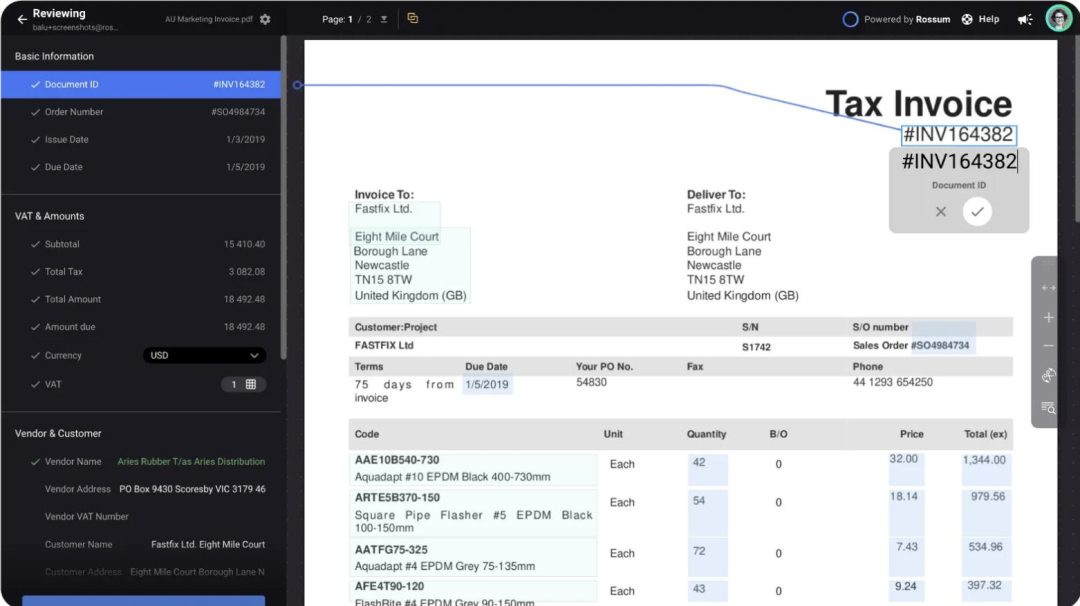This screenshot has width=1080, height=606.
Task: Click the highlighted quantity 42 cell
Action: click(707, 469)
